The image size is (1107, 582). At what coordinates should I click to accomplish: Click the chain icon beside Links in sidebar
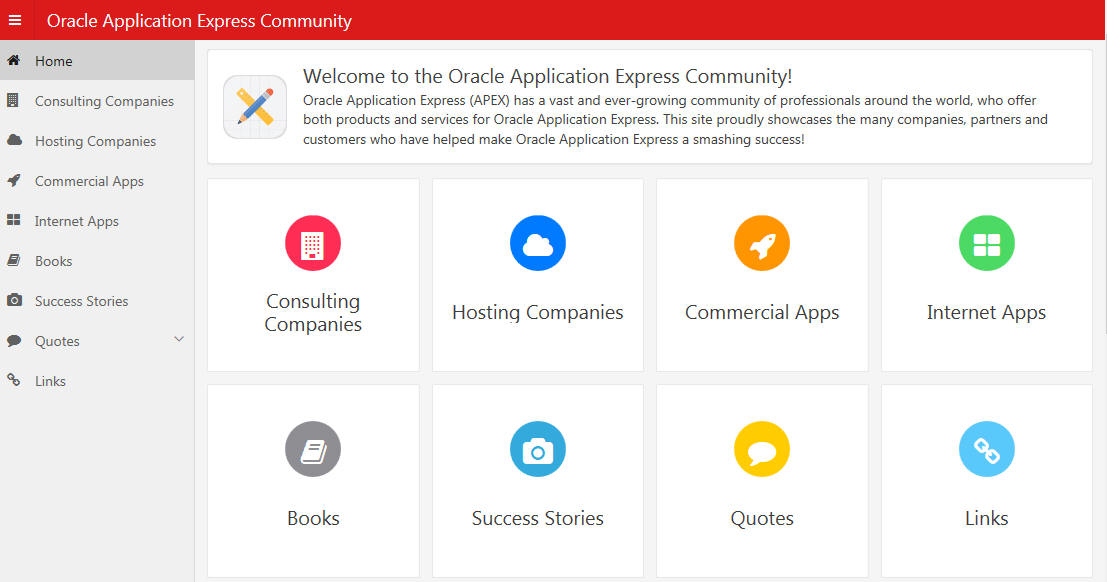tap(13, 380)
